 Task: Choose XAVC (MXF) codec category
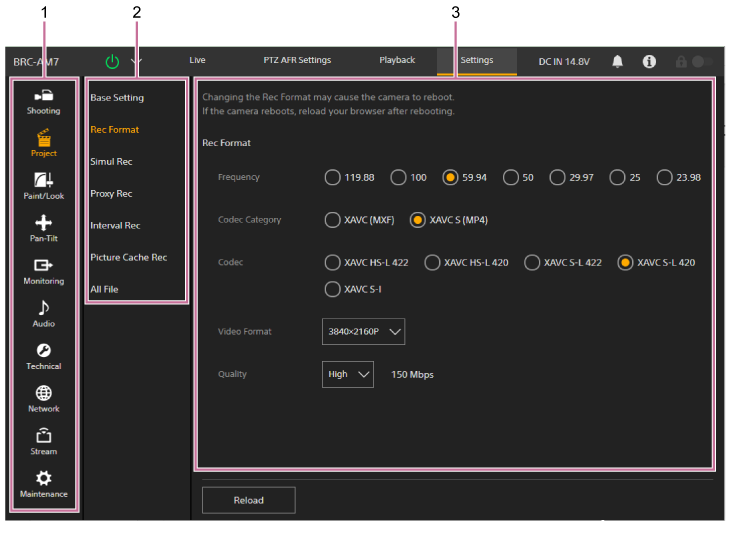(x=333, y=220)
